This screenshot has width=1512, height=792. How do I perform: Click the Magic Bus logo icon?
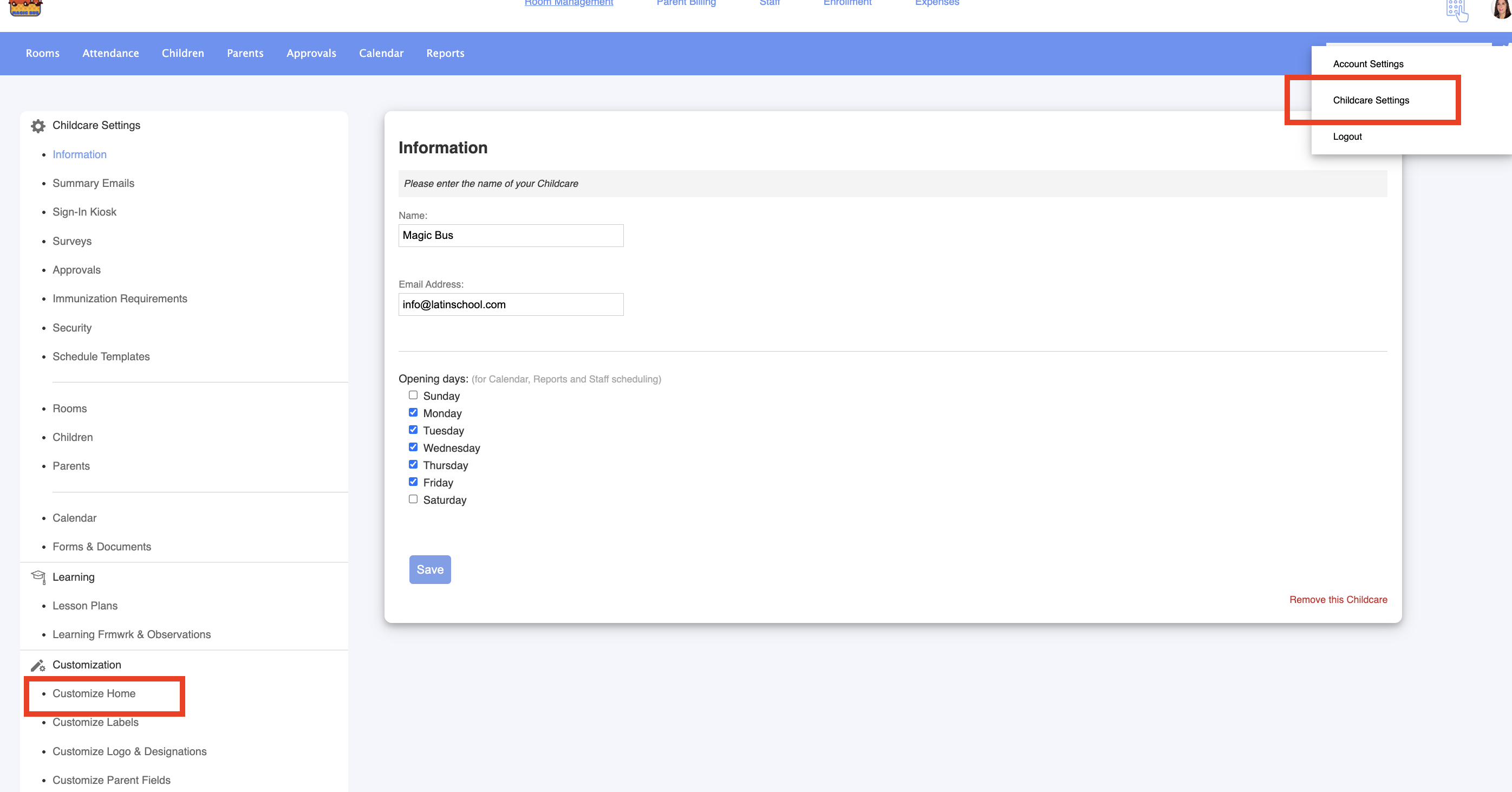(x=25, y=7)
